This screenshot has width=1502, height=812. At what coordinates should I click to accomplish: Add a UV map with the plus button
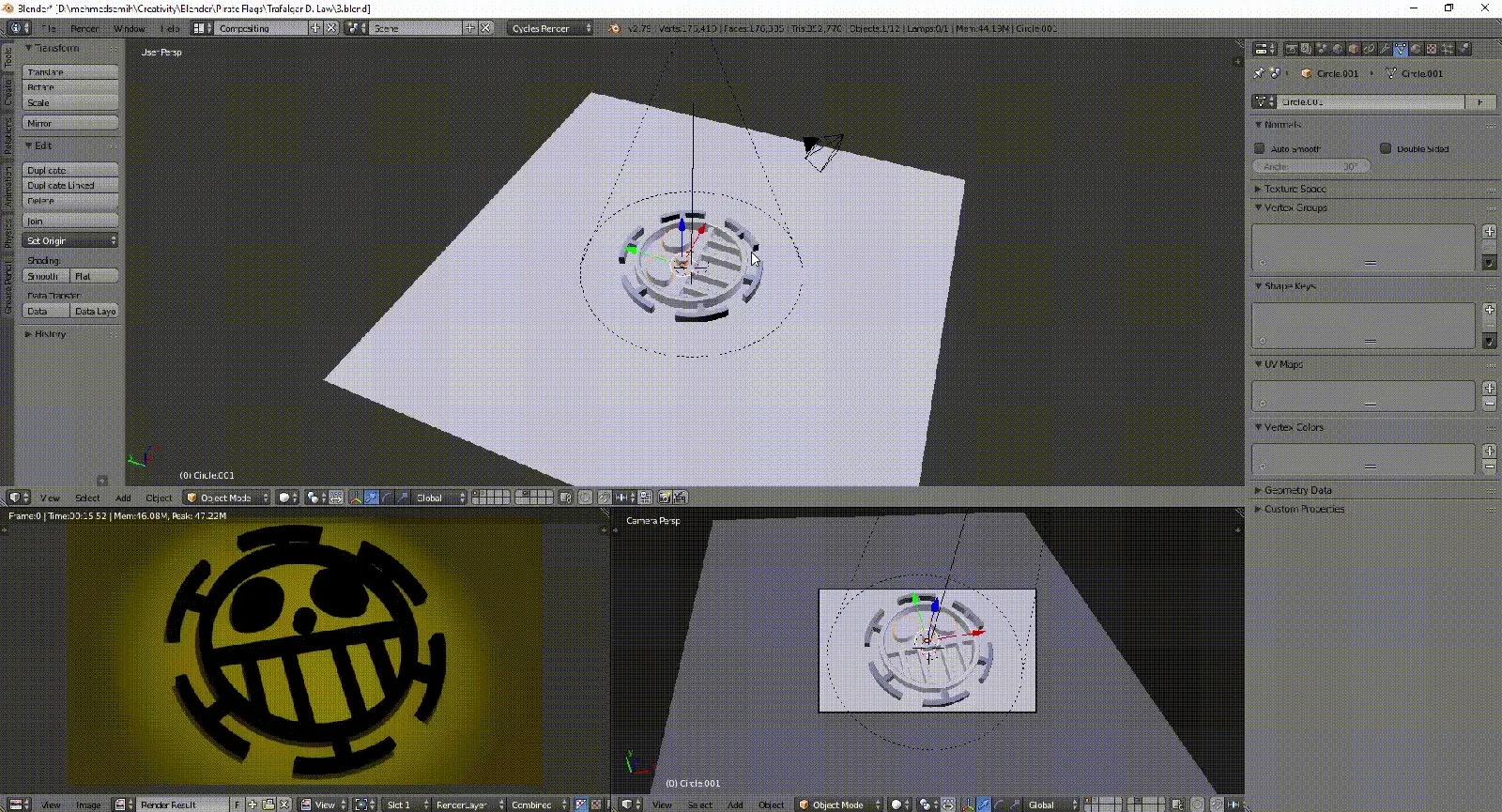point(1489,388)
